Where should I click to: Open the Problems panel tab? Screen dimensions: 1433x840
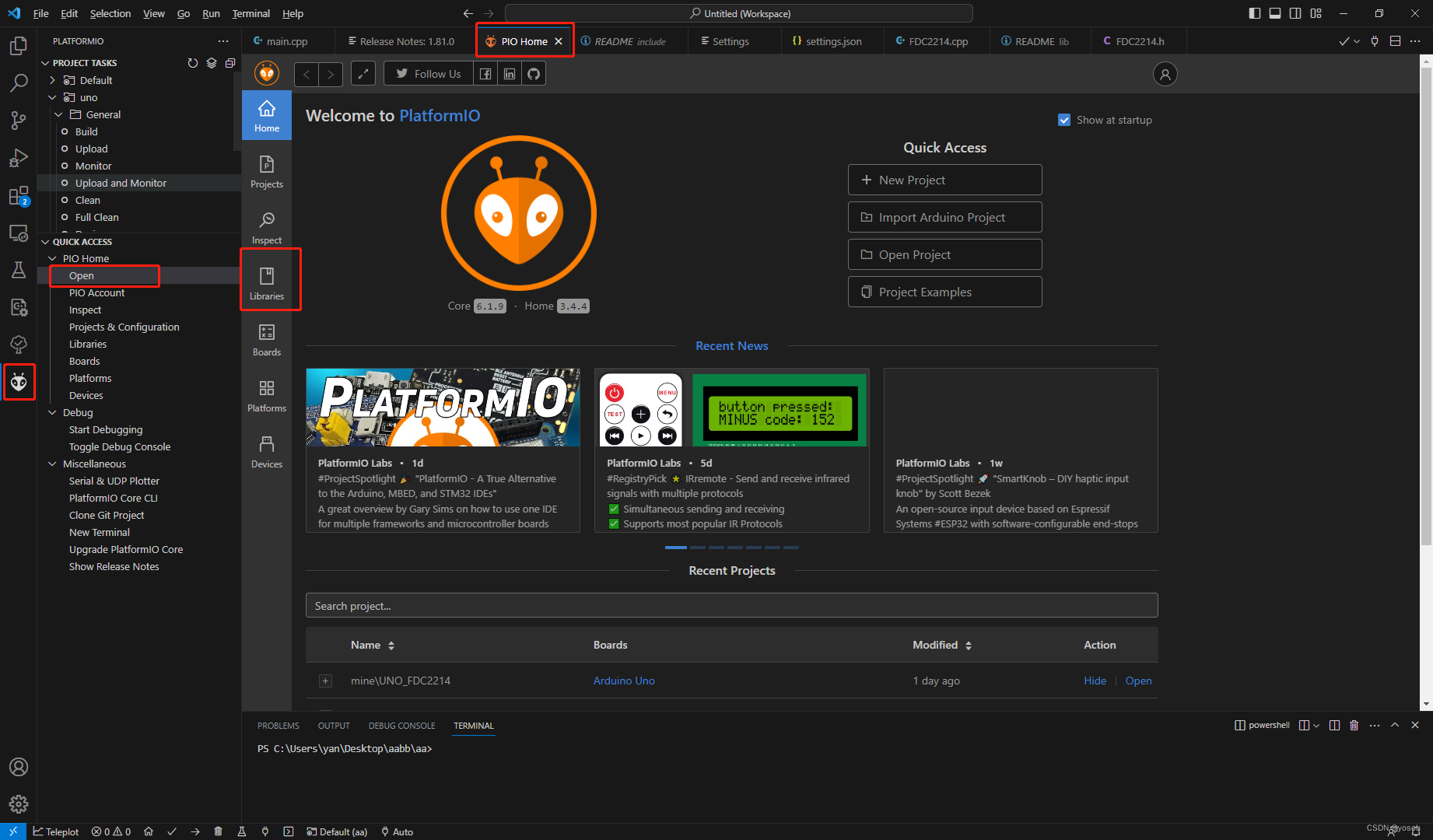(279, 726)
